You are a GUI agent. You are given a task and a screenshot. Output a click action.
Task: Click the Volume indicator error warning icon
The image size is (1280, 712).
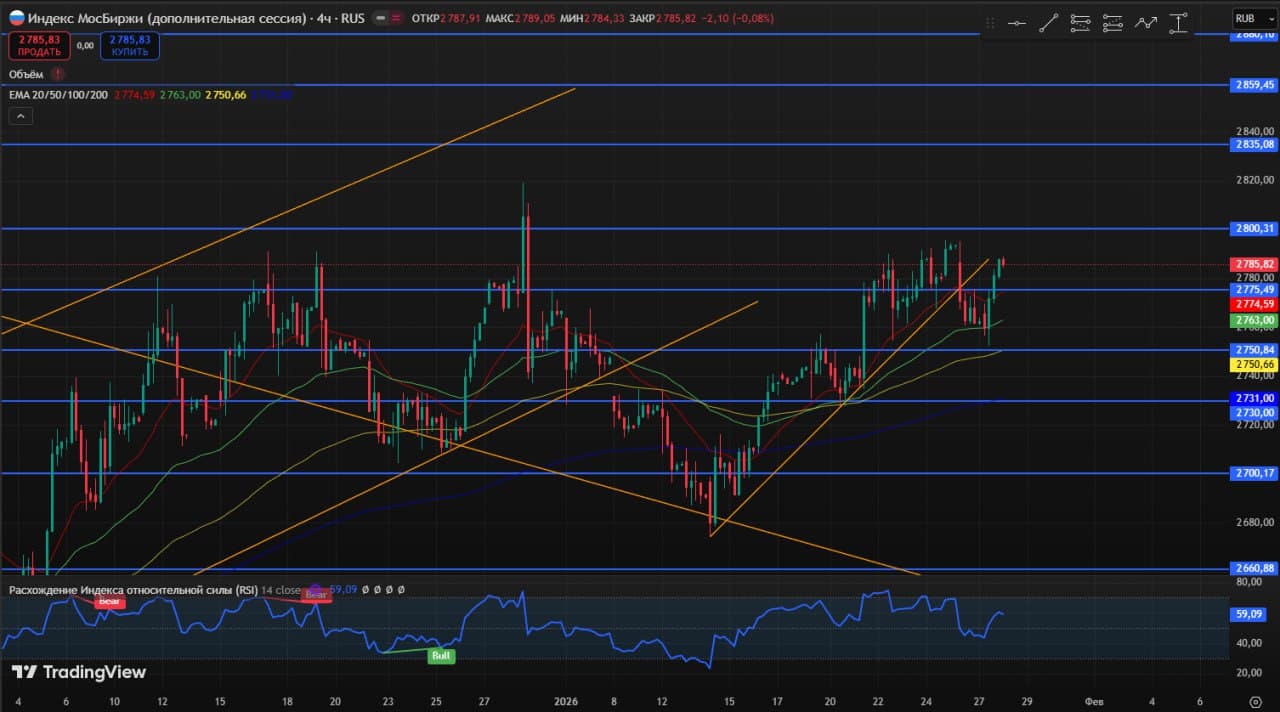pyautogui.click(x=58, y=74)
